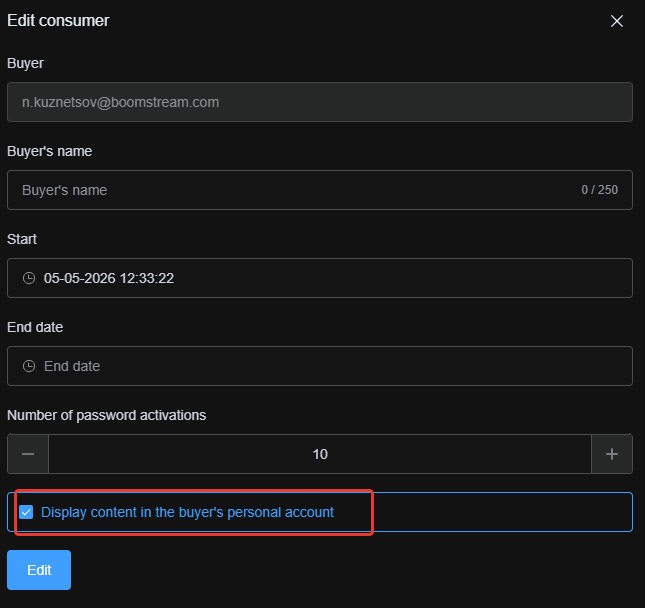Viewport: 645px width, 608px height.
Task: Click the disabled Buyer email field
Action: 320,102
